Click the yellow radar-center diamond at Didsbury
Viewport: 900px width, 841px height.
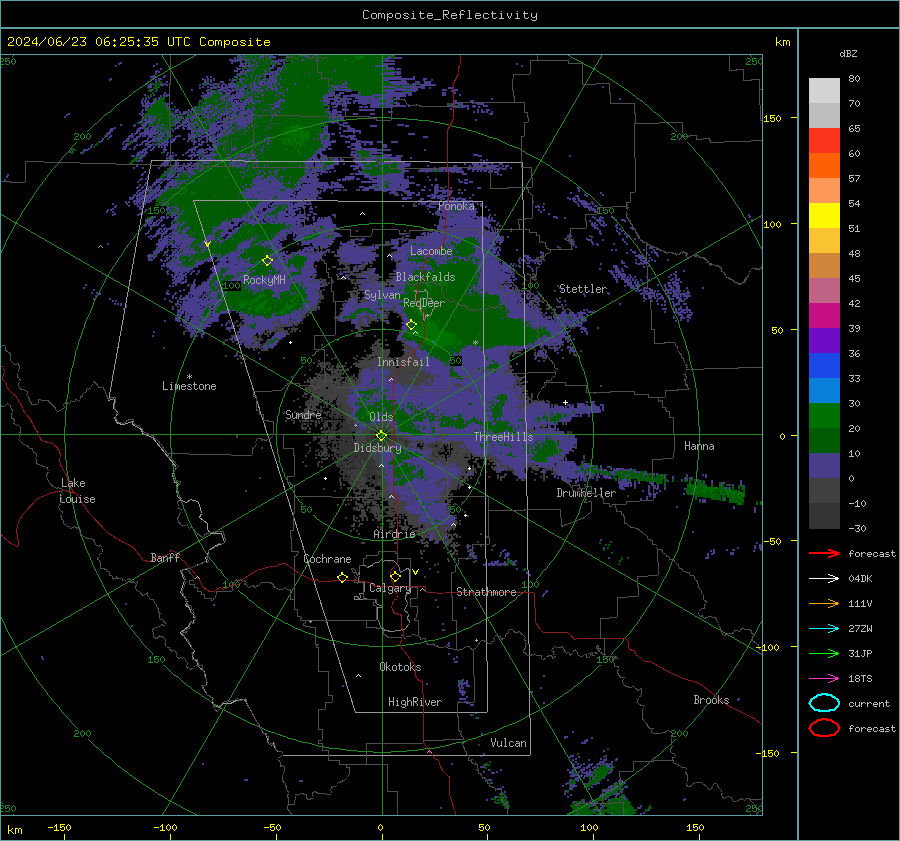(382, 436)
